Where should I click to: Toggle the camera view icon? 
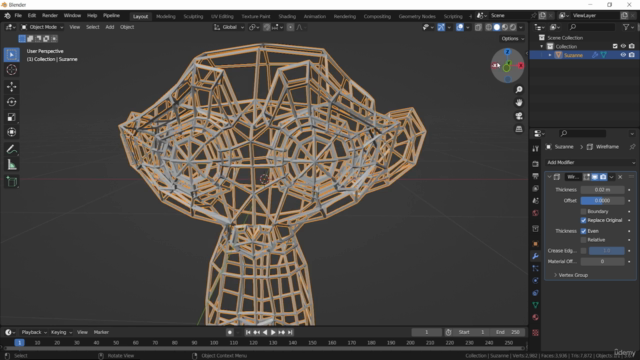tap(519, 116)
